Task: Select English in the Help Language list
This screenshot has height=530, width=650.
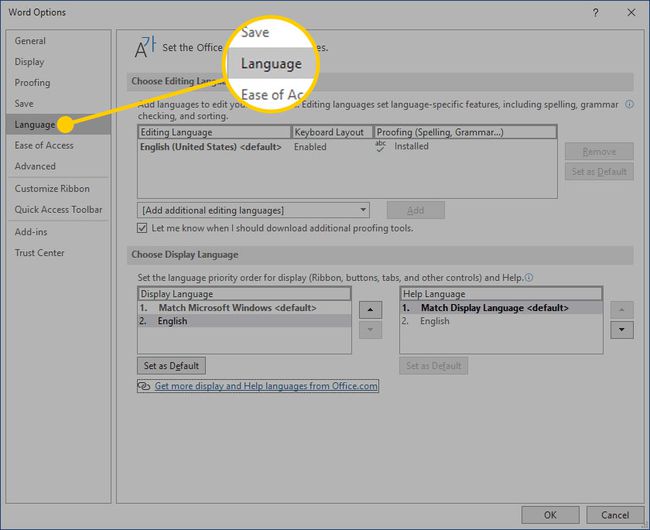Action: click(501, 321)
